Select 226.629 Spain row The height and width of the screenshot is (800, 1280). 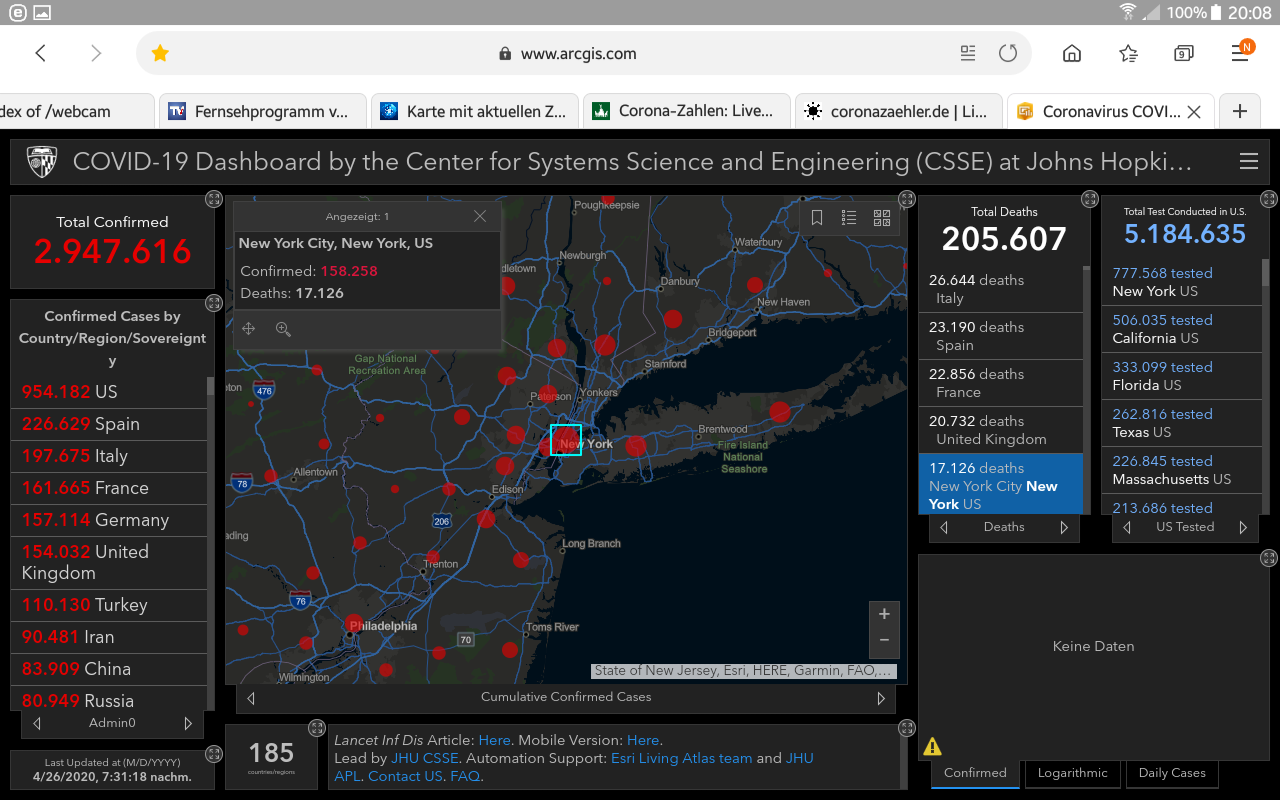click(108, 424)
